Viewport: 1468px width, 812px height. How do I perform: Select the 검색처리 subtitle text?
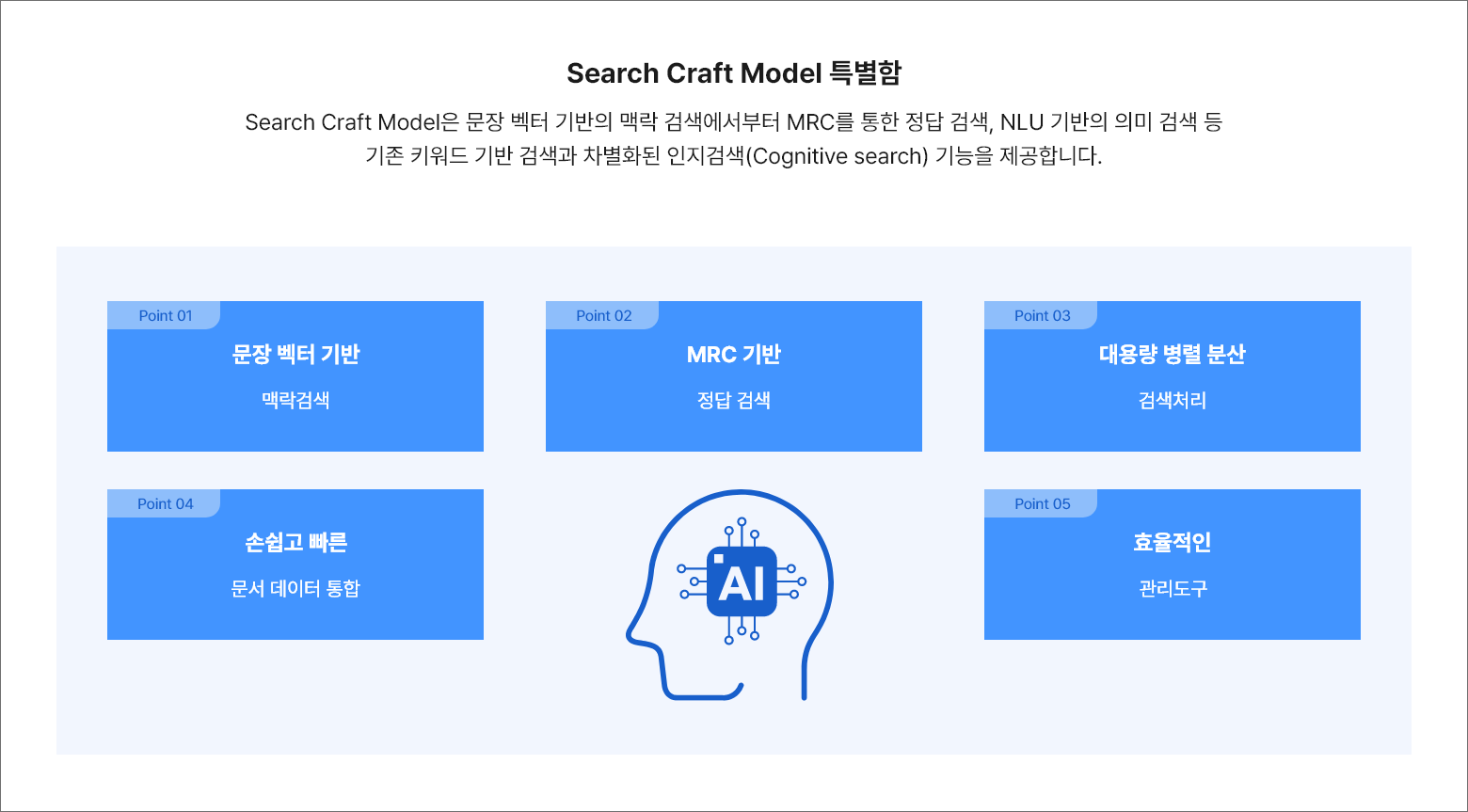click(x=1172, y=401)
